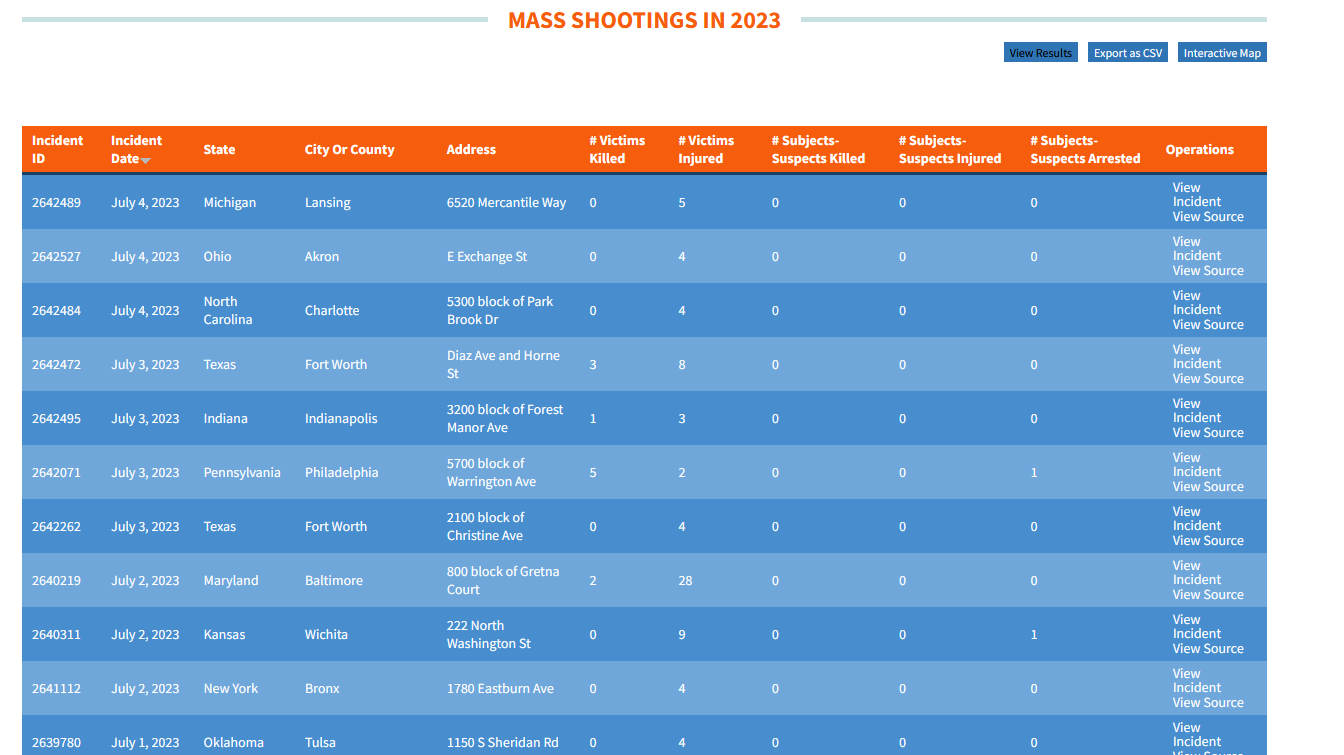View Source for Lansing, Michigan row
The image size is (1344, 755).
pyautogui.click(x=1208, y=217)
